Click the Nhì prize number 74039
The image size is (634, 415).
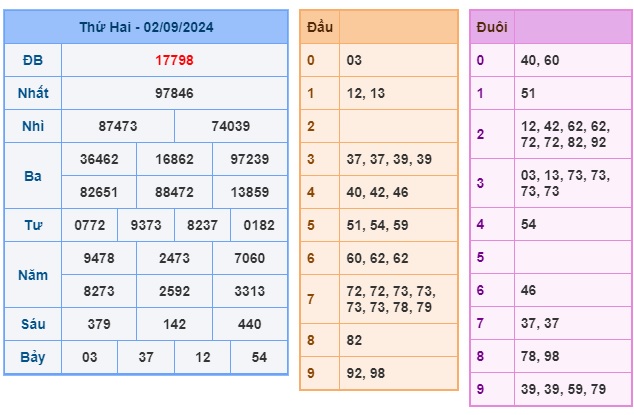[230, 126]
